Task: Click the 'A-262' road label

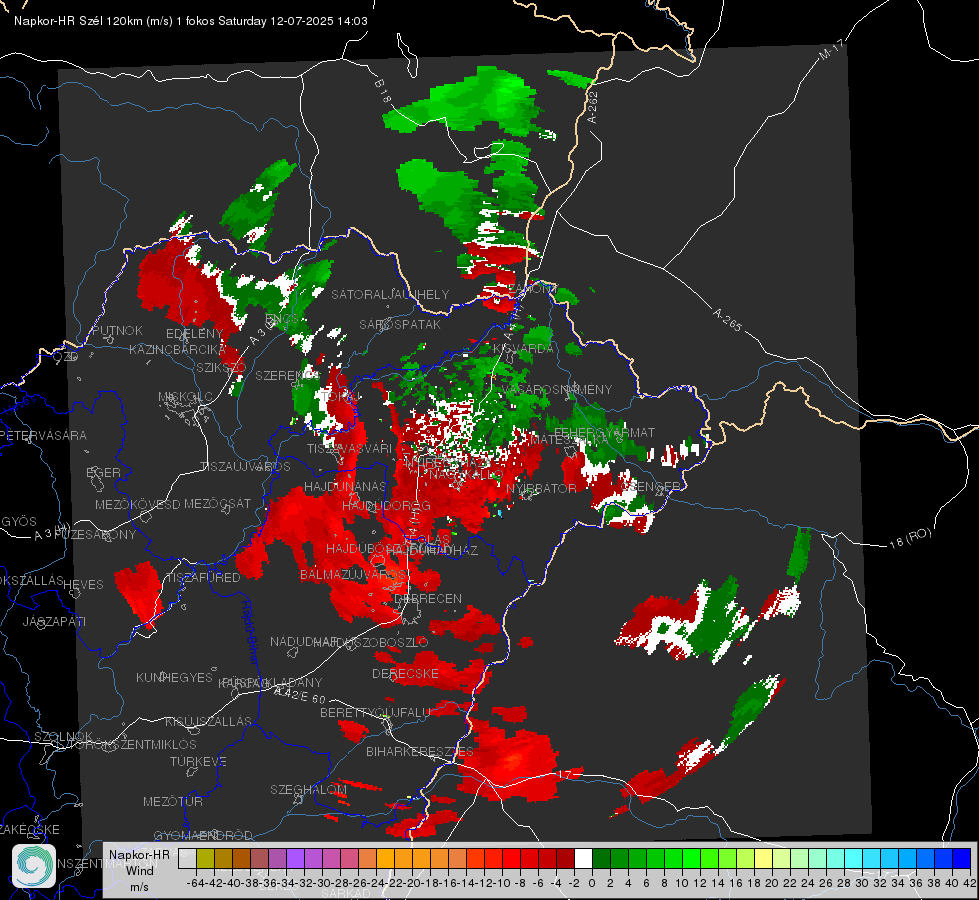Action: point(593,107)
